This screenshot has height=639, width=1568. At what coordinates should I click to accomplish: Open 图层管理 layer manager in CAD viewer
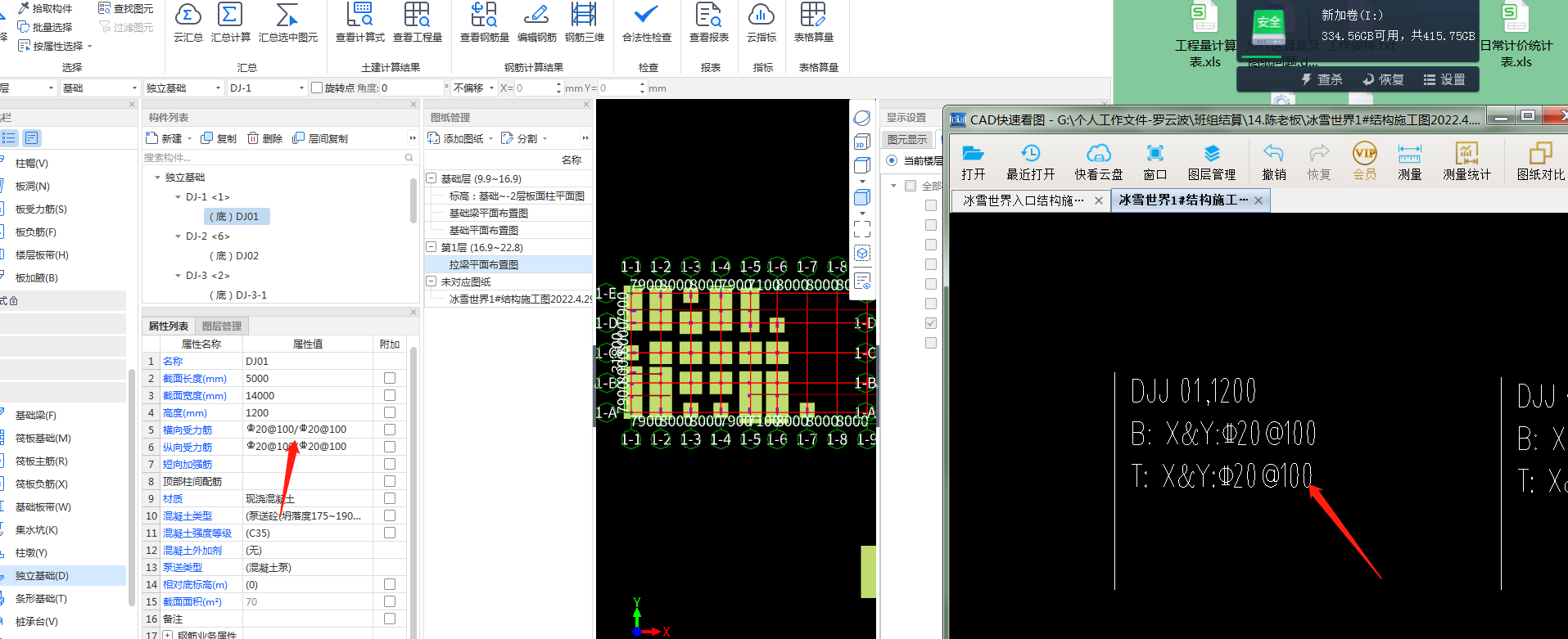click(1212, 161)
